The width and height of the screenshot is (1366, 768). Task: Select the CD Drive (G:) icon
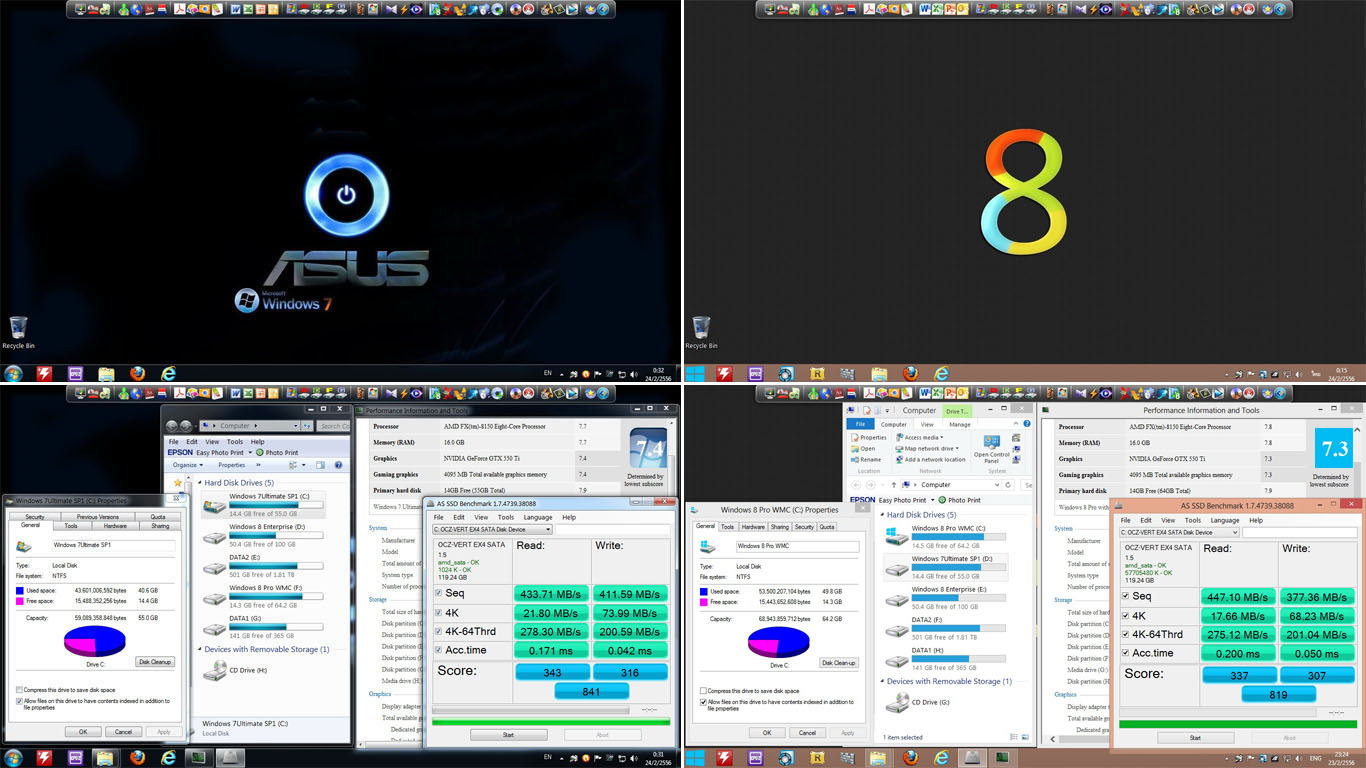pyautogui.click(x=897, y=703)
